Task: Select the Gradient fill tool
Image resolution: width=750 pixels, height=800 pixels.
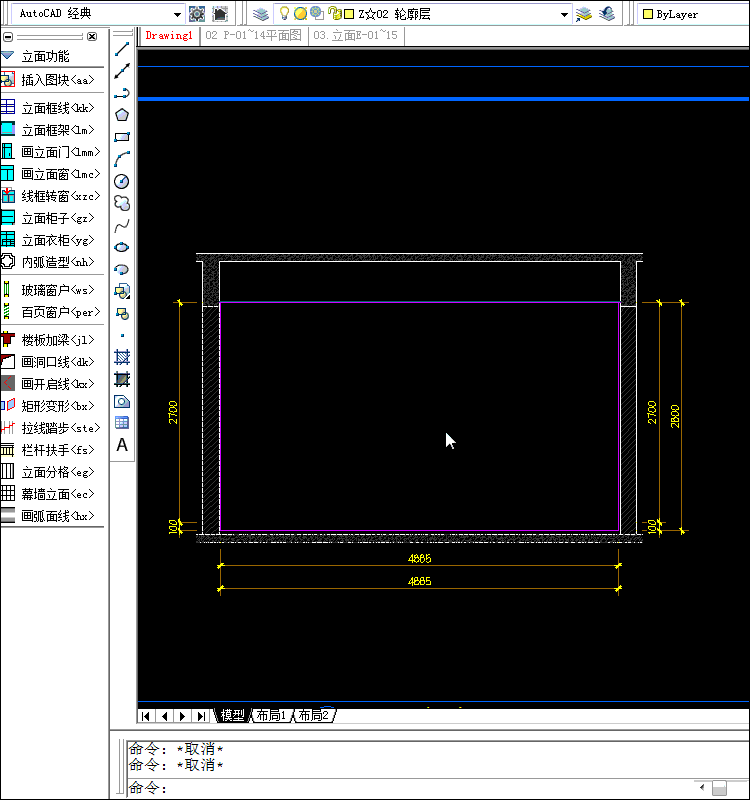Action: (x=122, y=379)
